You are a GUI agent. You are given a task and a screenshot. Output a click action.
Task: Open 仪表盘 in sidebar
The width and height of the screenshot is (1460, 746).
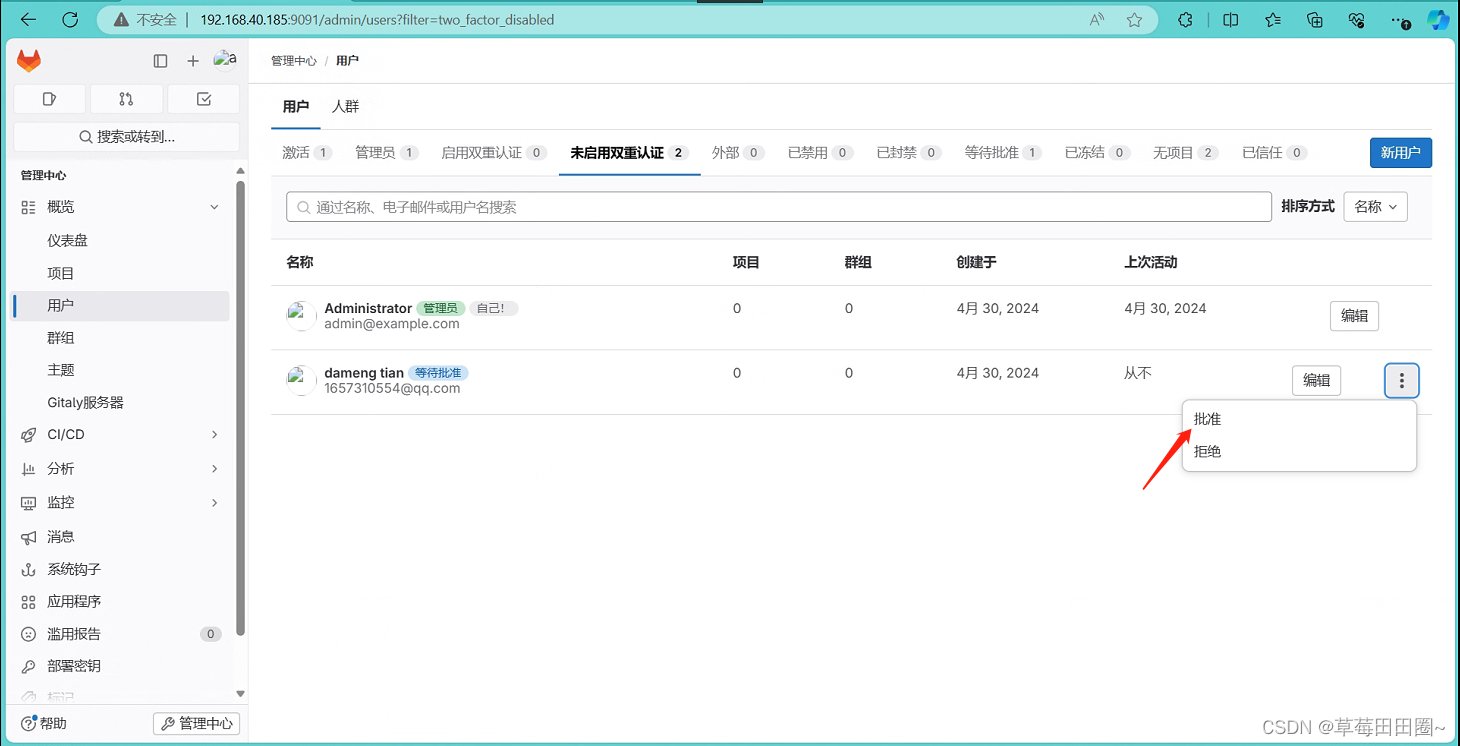[x=121, y=241]
